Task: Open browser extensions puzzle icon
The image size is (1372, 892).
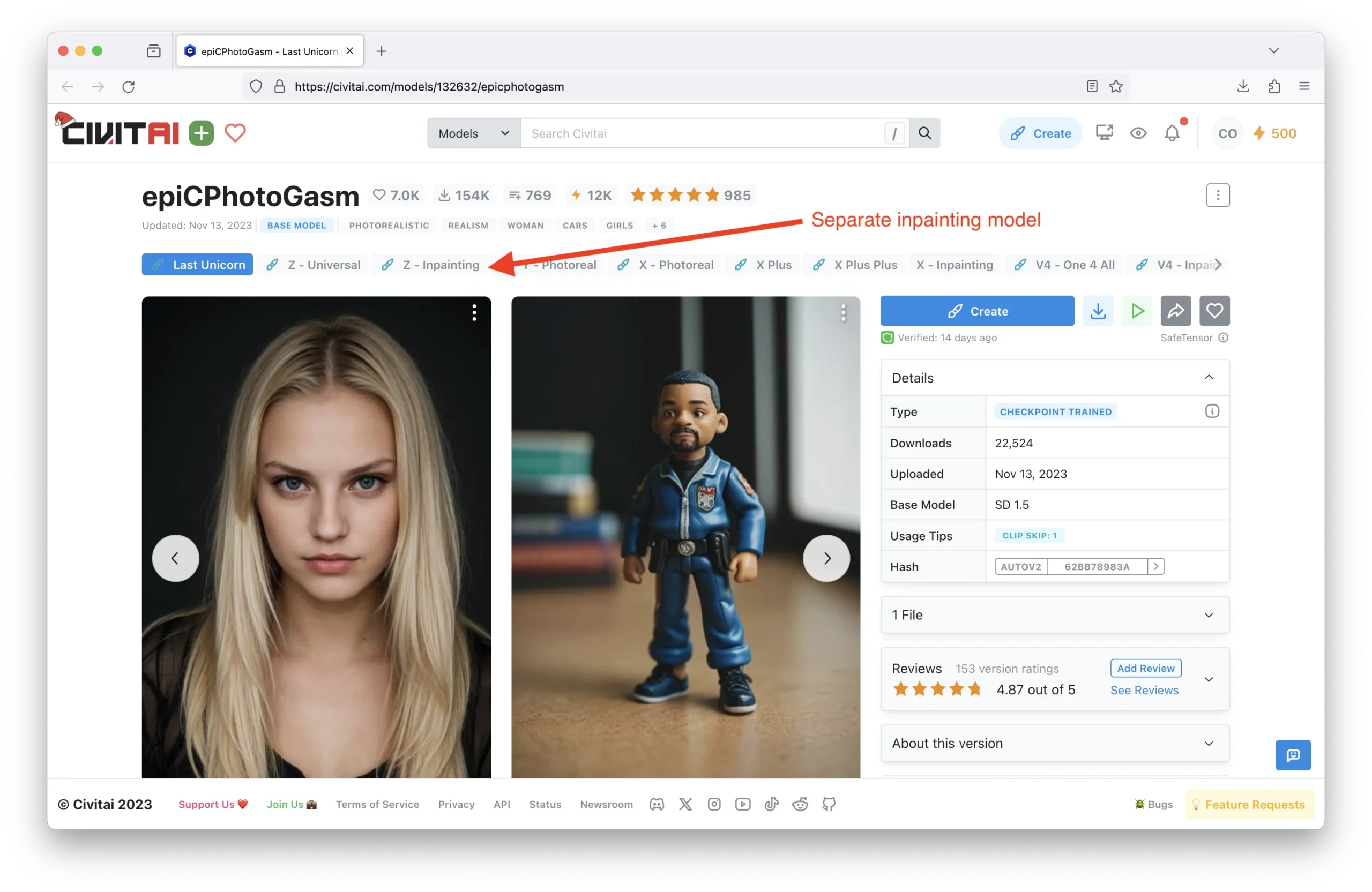Action: click(1274, 86)
